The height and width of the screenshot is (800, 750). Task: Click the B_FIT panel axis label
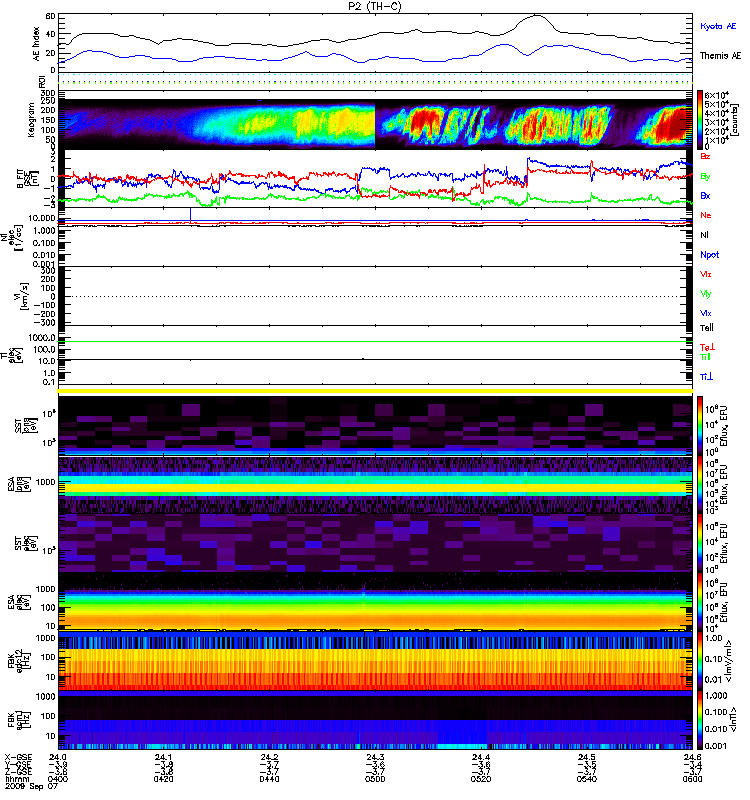click(x=28, y=178)
